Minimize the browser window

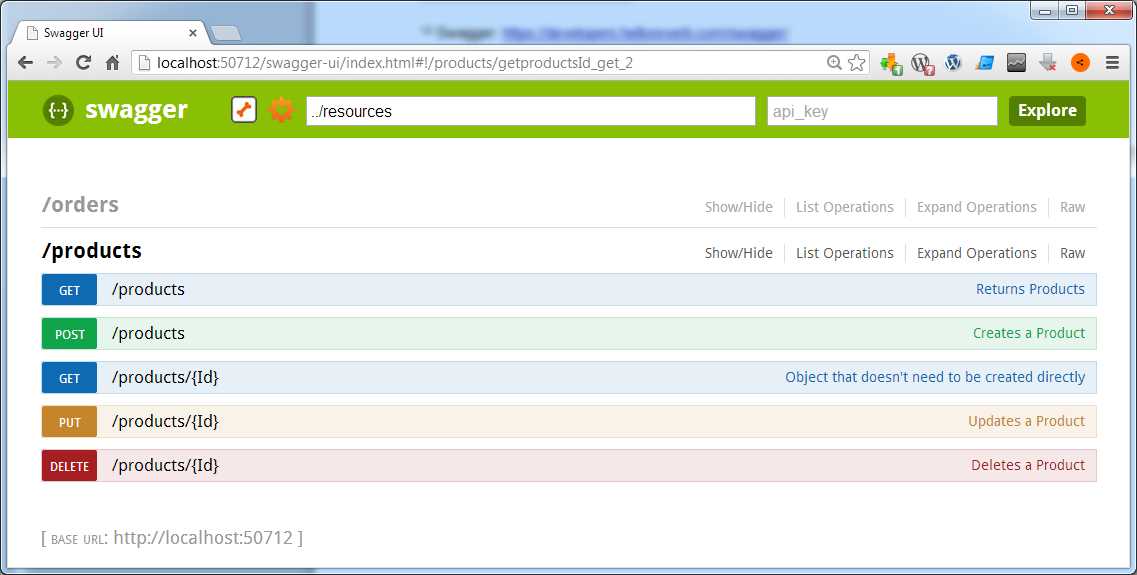tap(1045, 10)
